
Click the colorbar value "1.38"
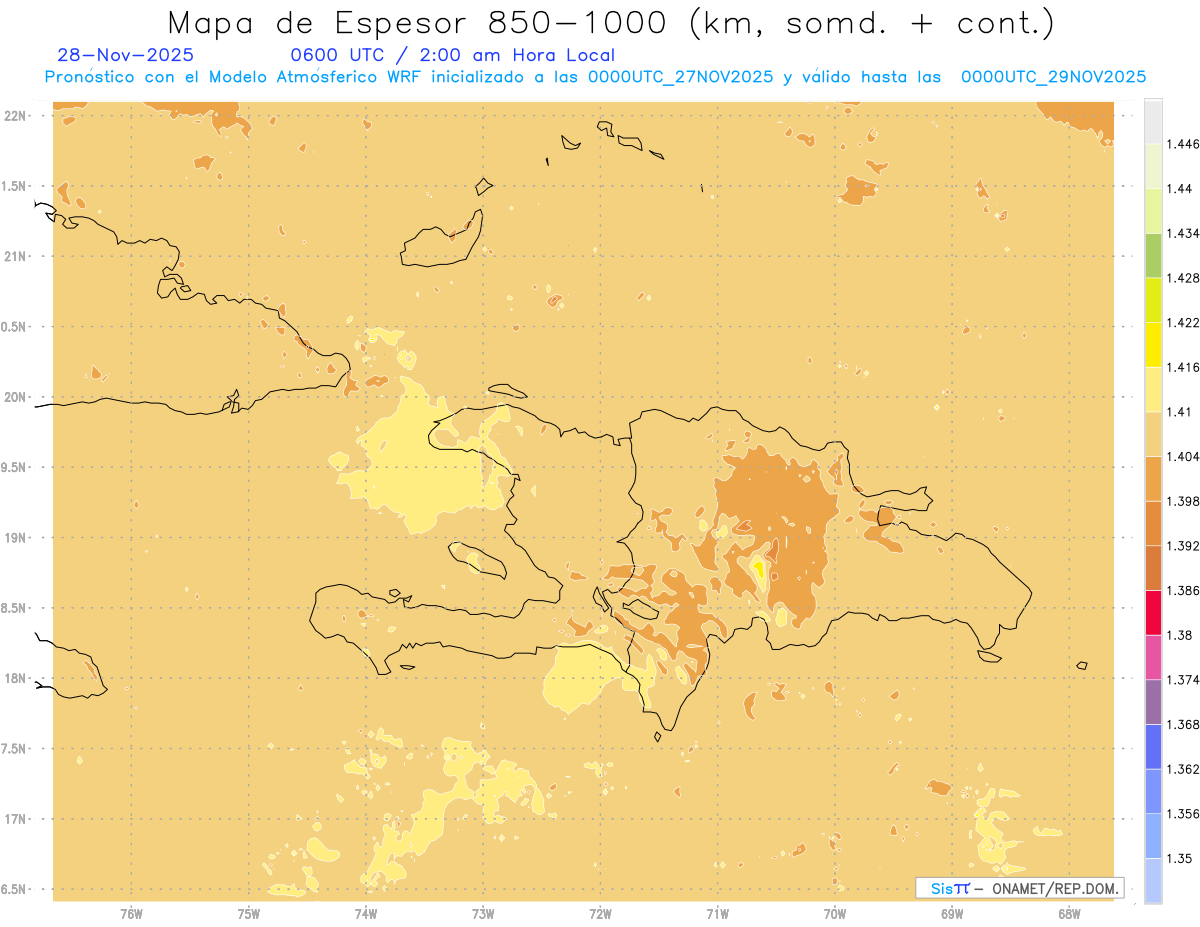coord(1179,635)
